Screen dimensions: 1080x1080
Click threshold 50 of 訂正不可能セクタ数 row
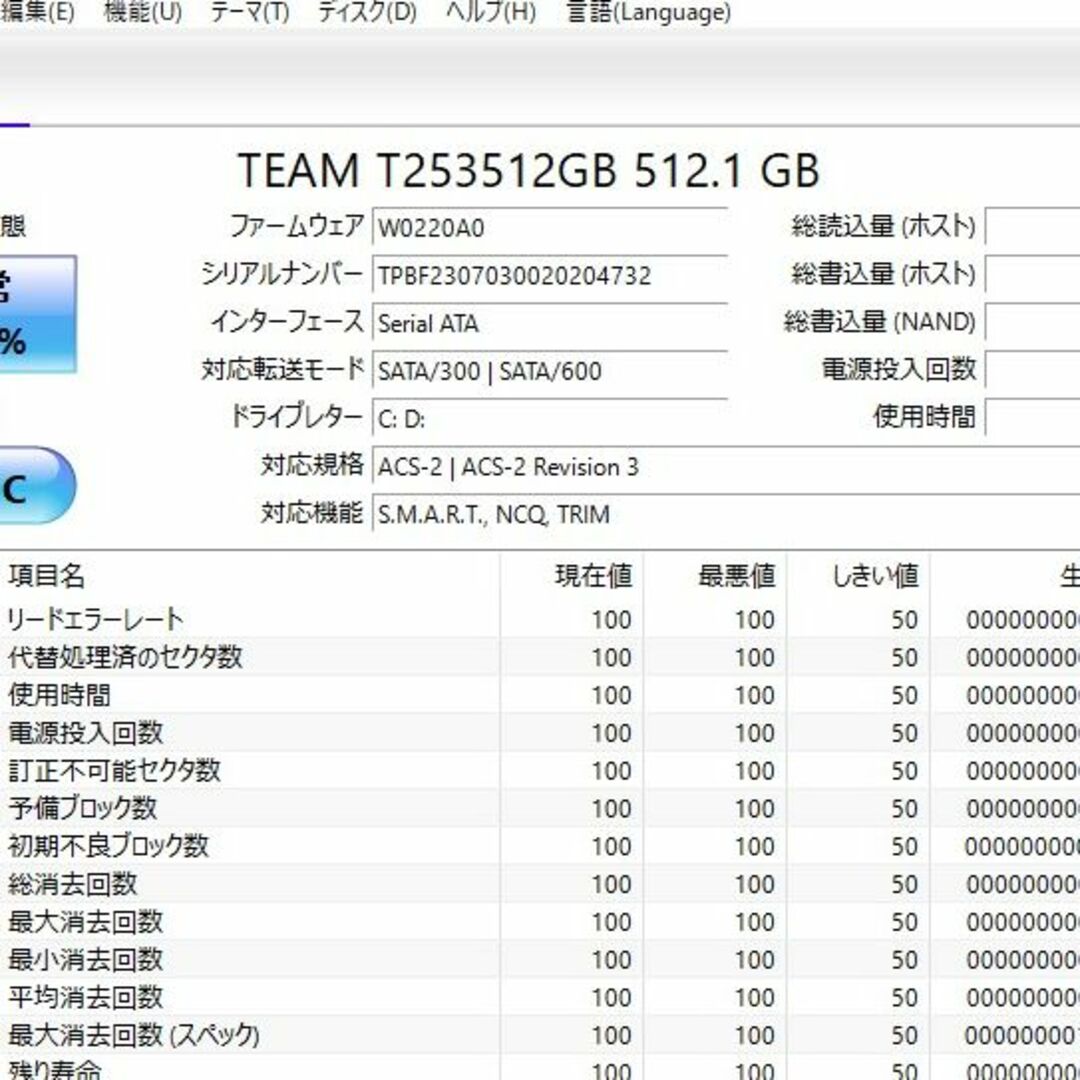904,771
